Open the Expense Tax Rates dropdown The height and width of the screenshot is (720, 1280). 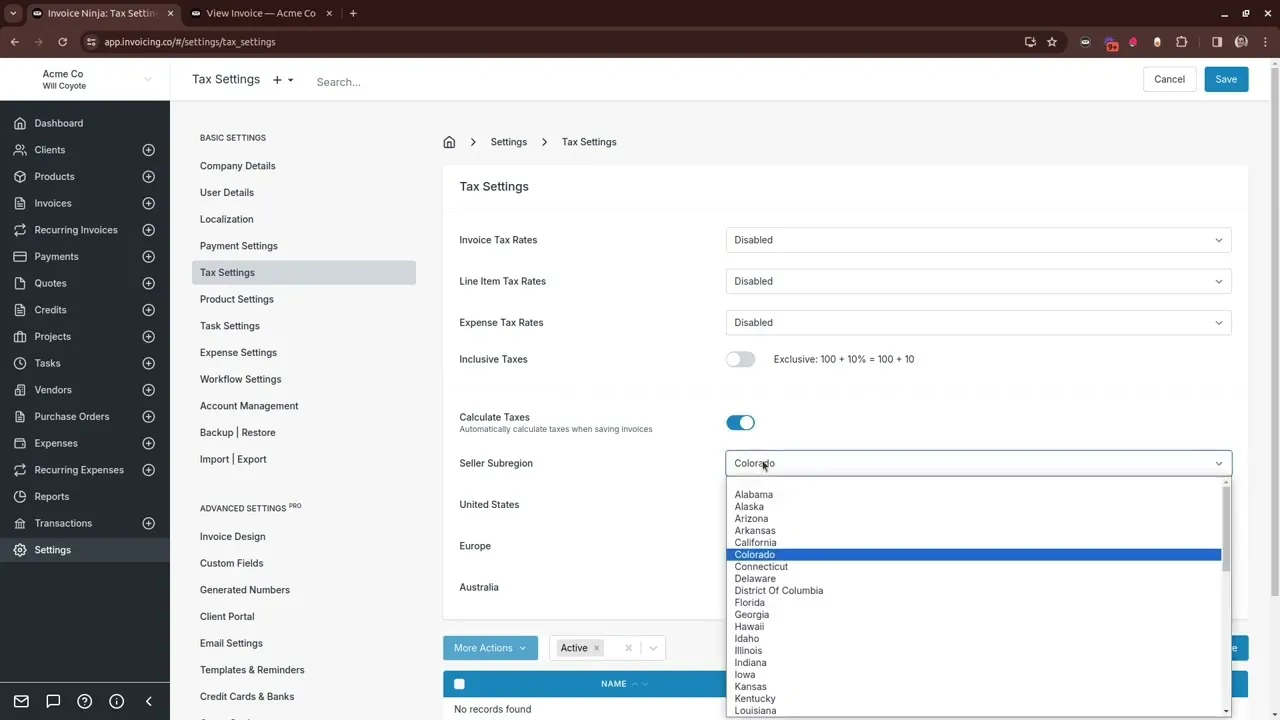coord(979,323)
